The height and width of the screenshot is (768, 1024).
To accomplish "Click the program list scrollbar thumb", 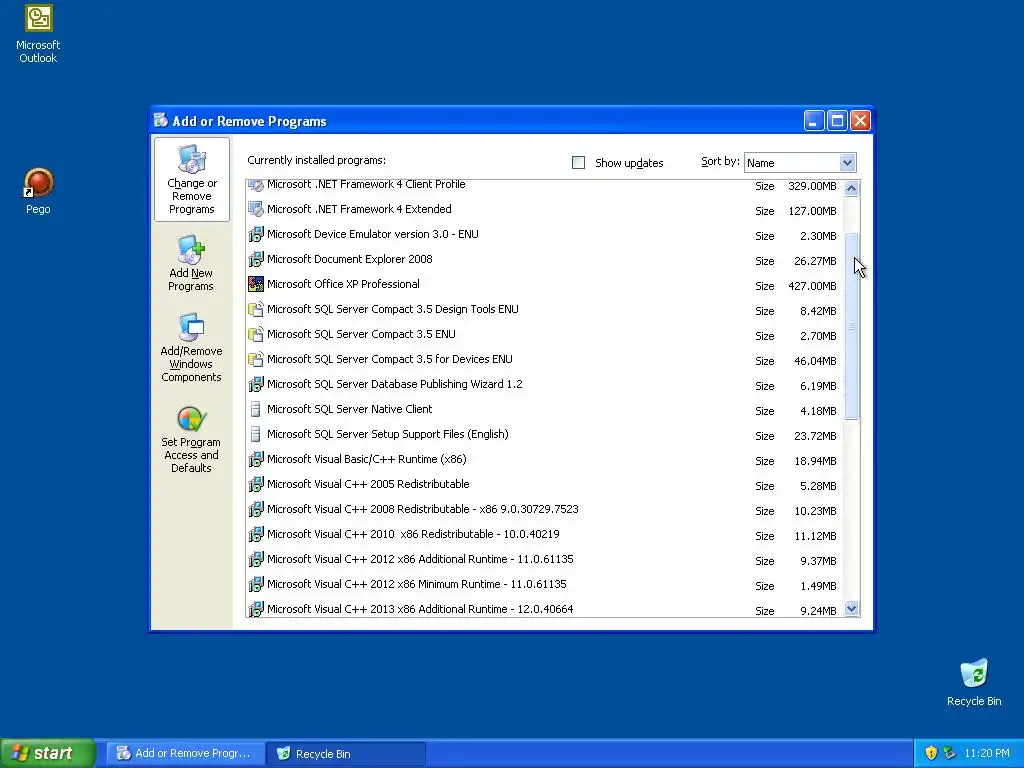I will (851, 326).
